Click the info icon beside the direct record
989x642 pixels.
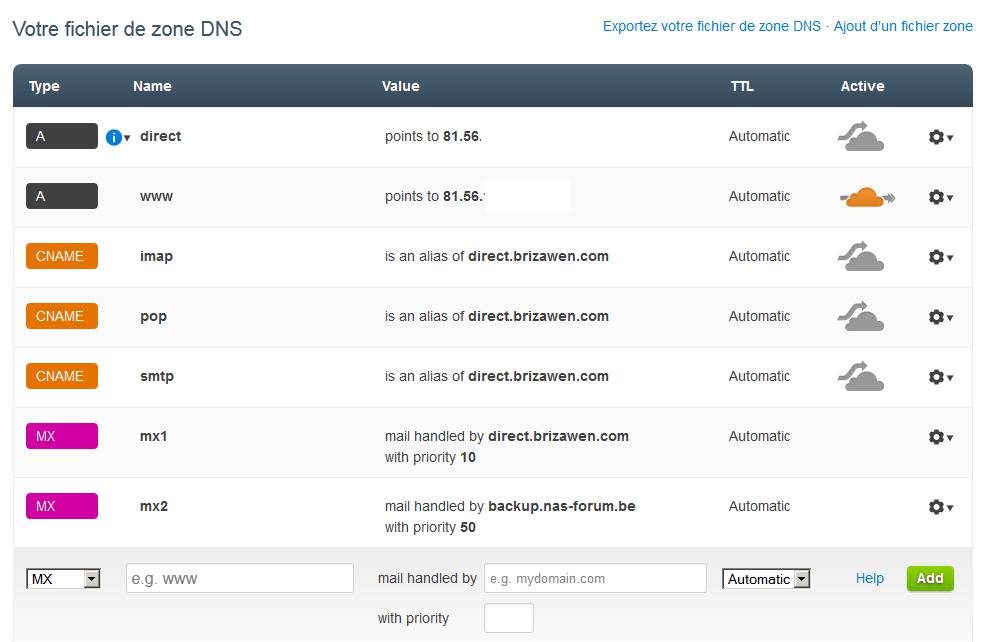click(x=114, y=137)
